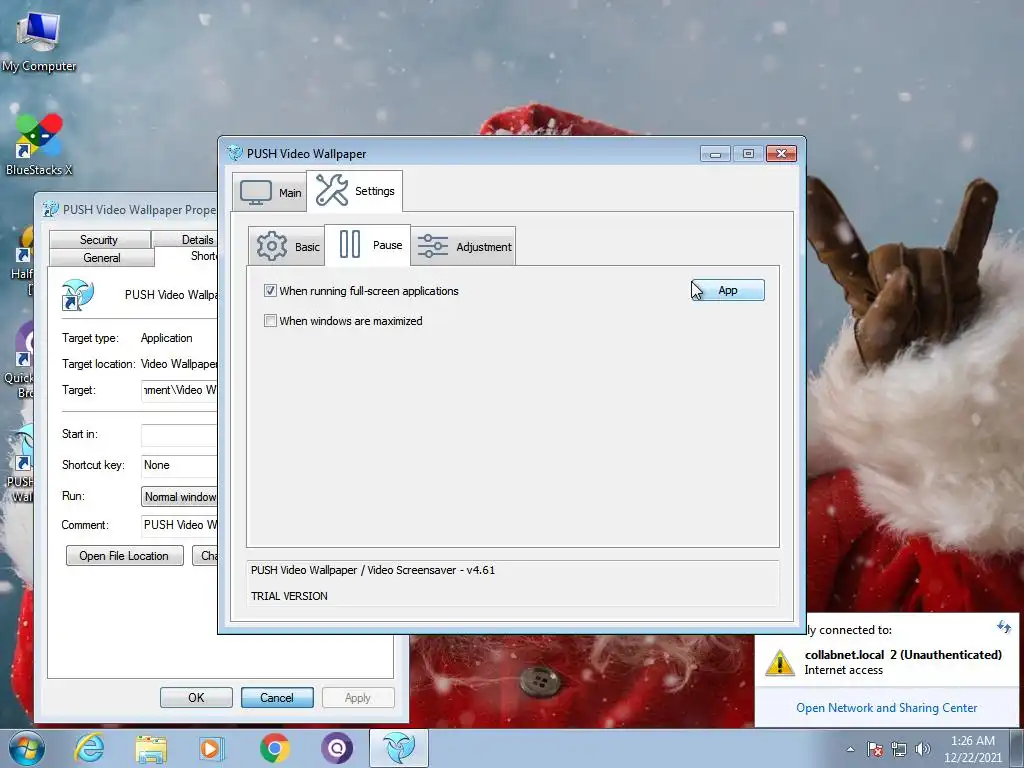
Task: Click the Shortcut key field showing None
Action: click(180, 465)
